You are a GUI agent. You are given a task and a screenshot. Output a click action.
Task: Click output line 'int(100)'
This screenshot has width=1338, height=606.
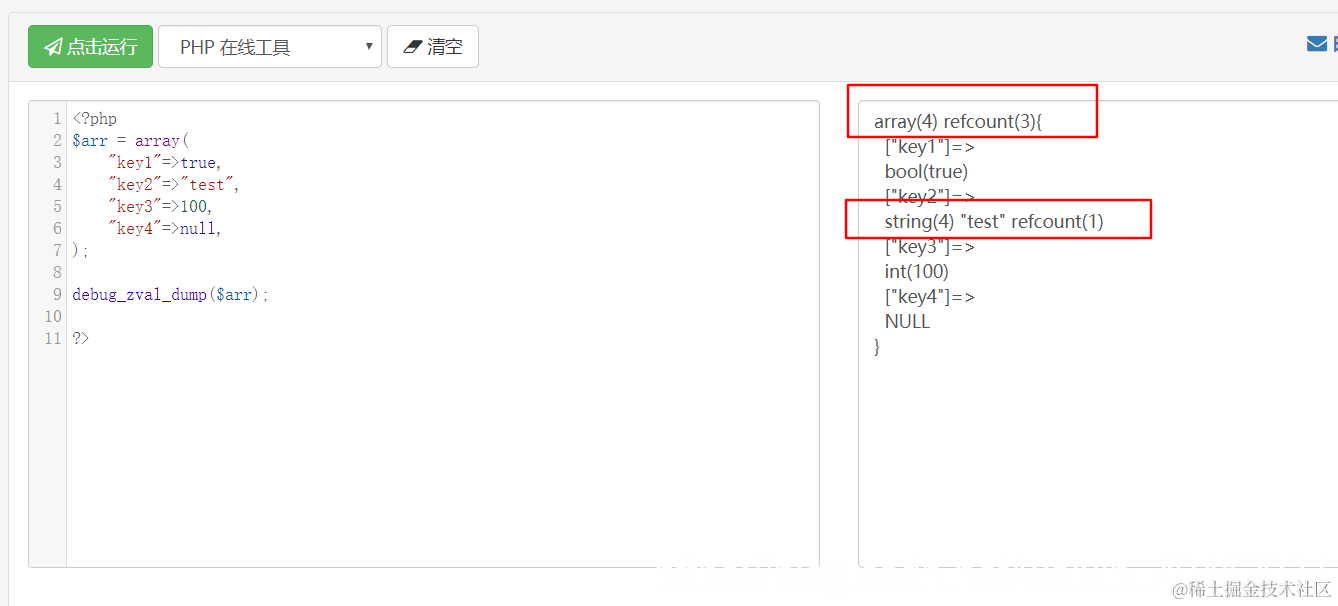point(917,272)
